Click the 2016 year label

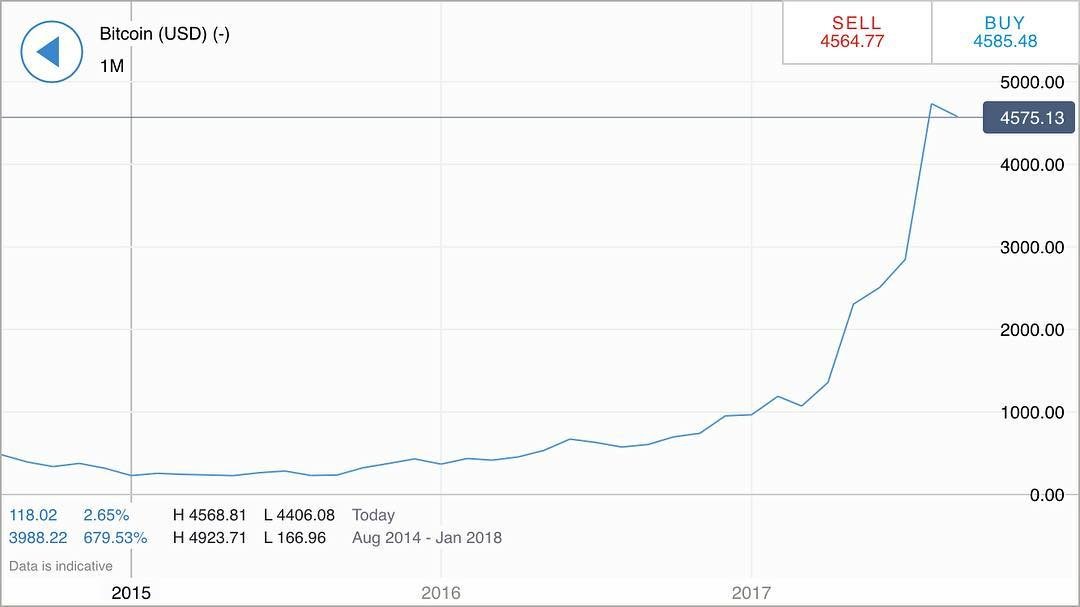pyautogui.click(x=441, y=593)
